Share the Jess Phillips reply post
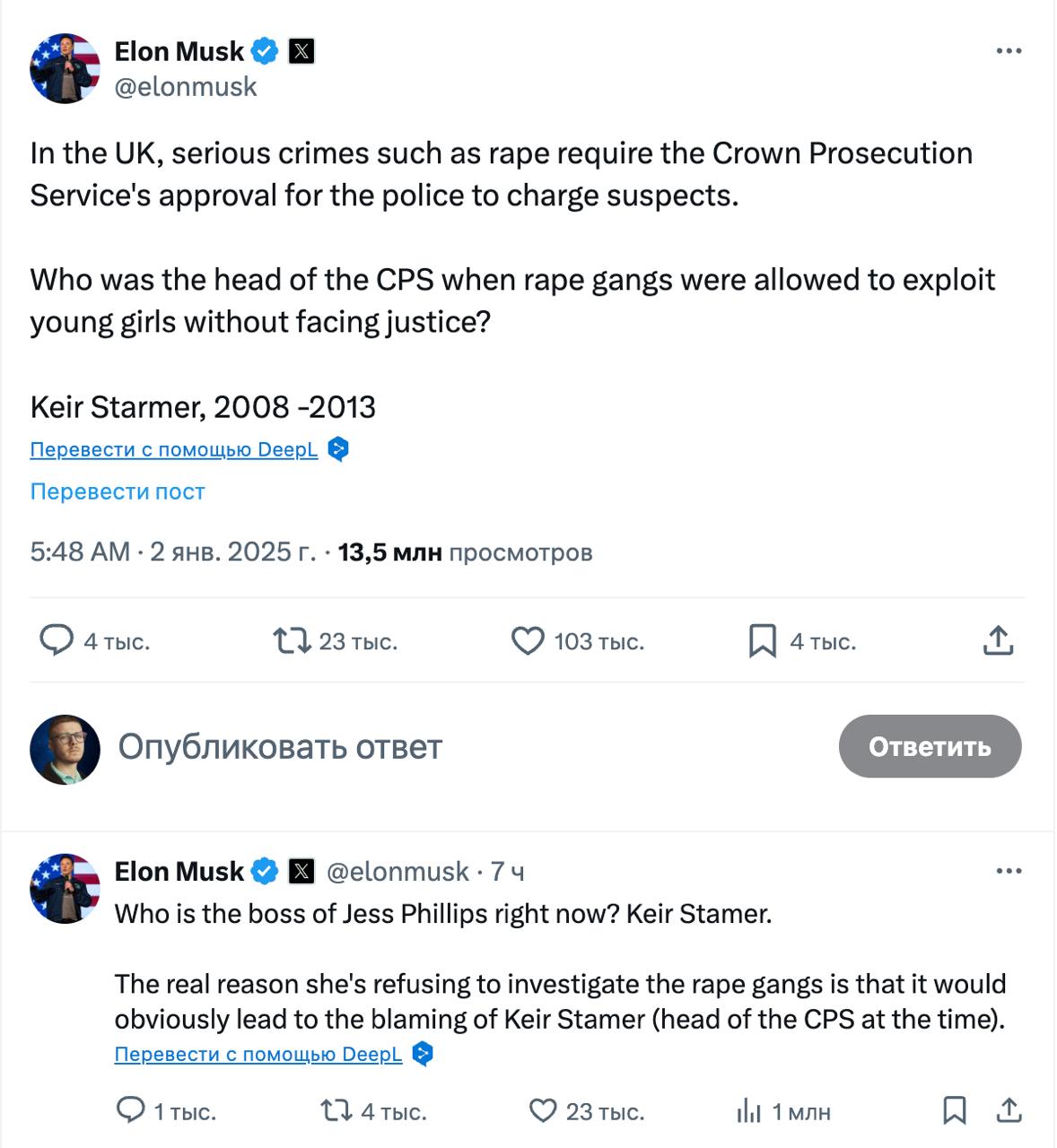 [1009, 1111]
